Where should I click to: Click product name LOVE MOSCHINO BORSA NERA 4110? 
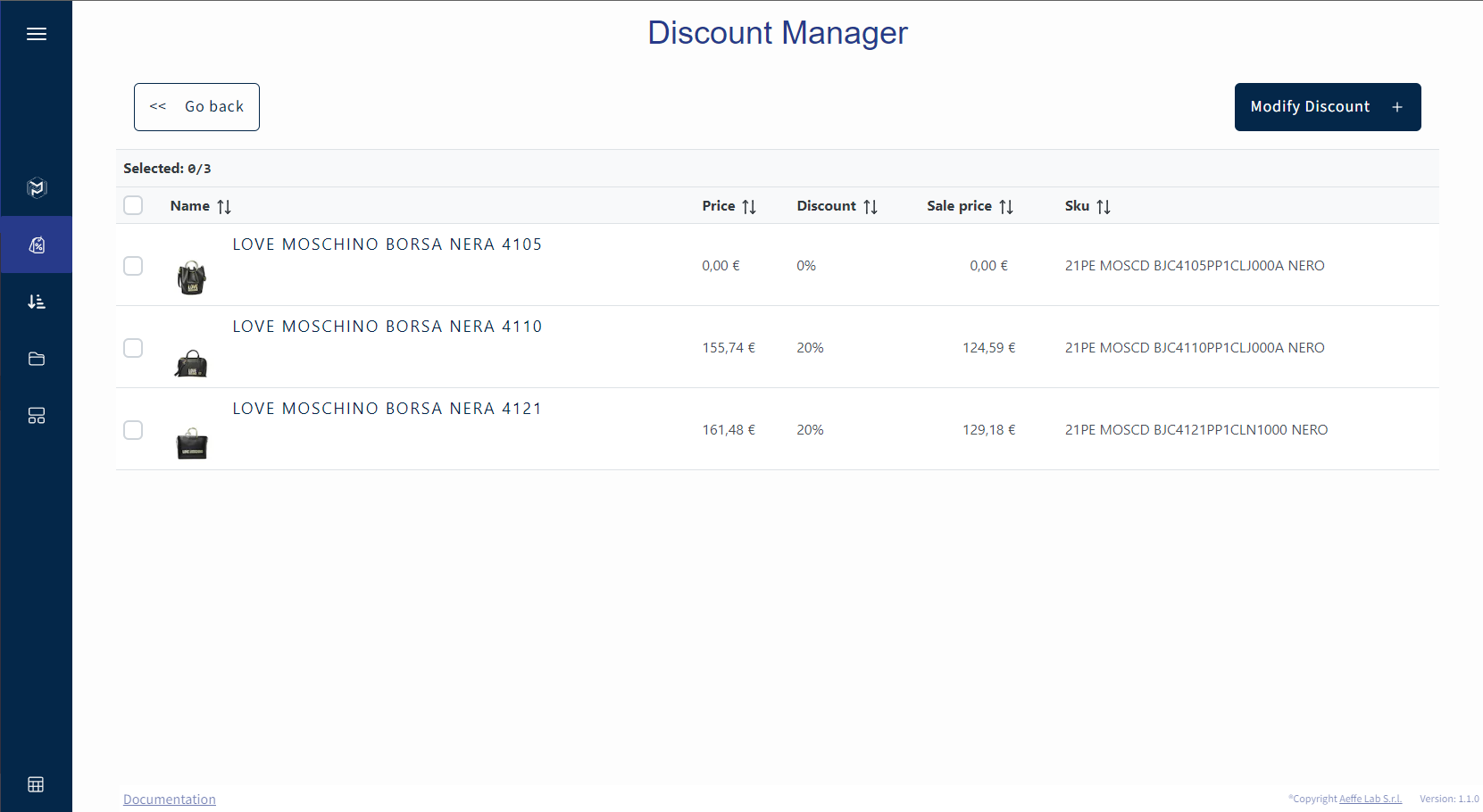click(x=387, y=327)
